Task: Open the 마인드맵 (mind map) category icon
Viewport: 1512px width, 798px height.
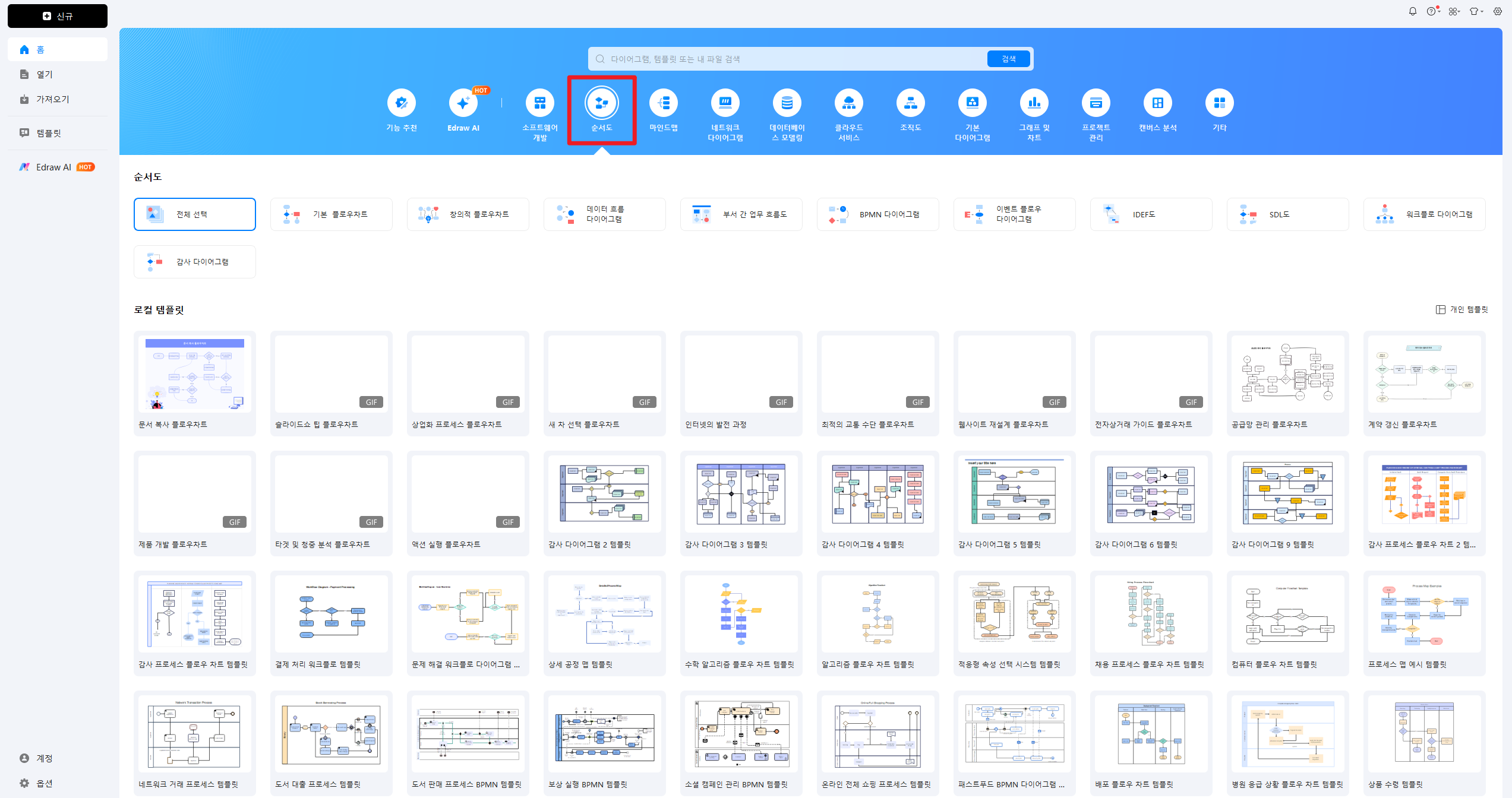Action: pos(663,103)
